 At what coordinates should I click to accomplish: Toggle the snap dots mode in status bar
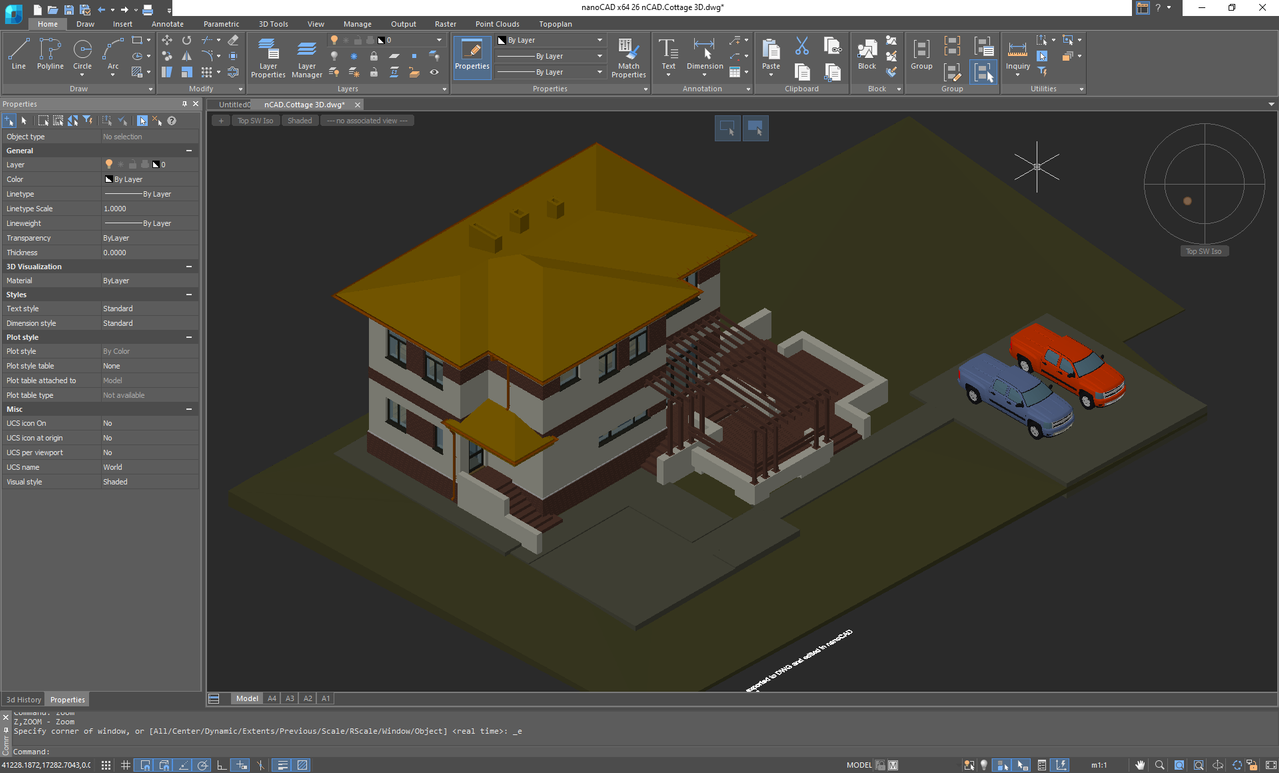coord(105,765)
